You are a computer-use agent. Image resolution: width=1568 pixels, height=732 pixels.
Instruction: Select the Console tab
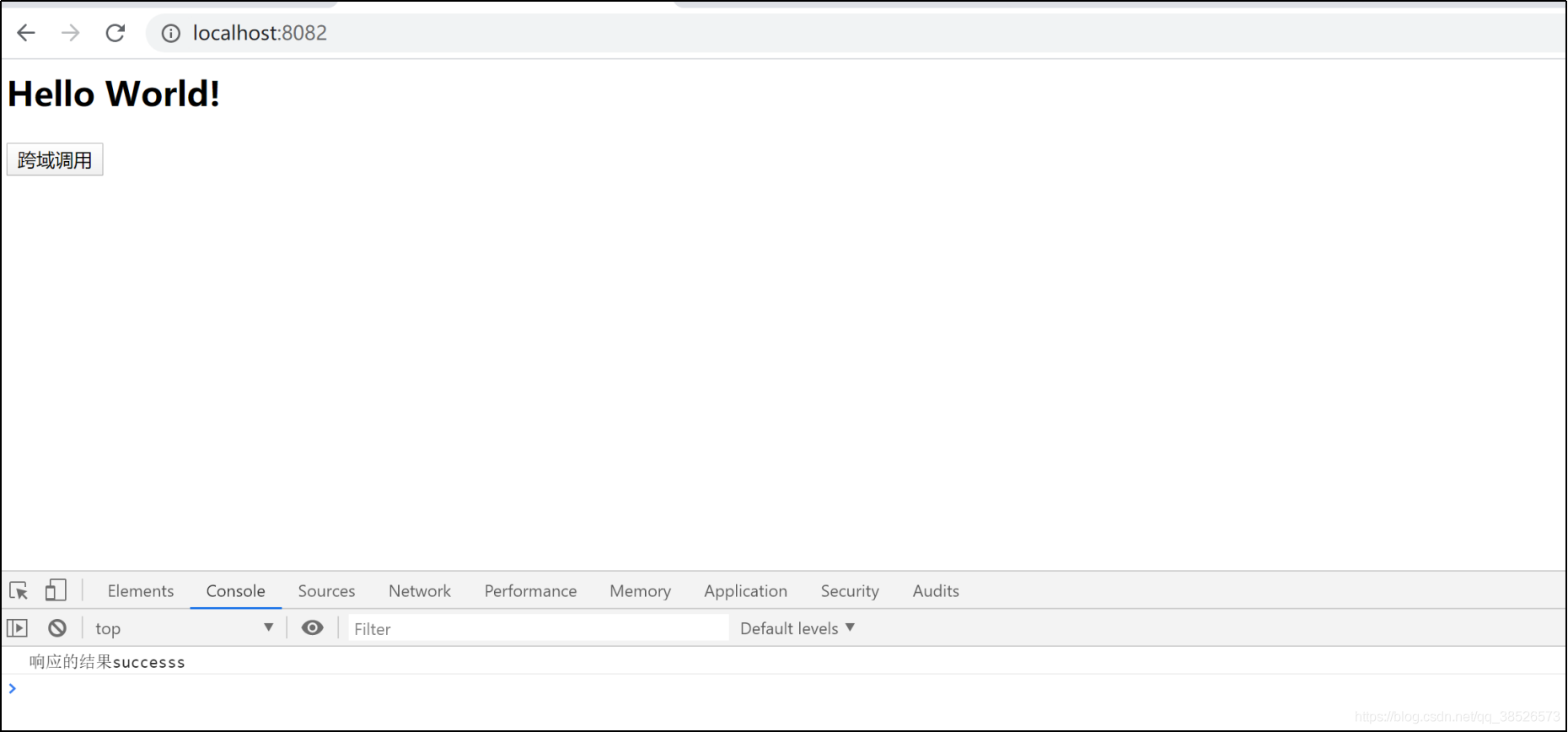pyautogui.click(x=236, y=591)
